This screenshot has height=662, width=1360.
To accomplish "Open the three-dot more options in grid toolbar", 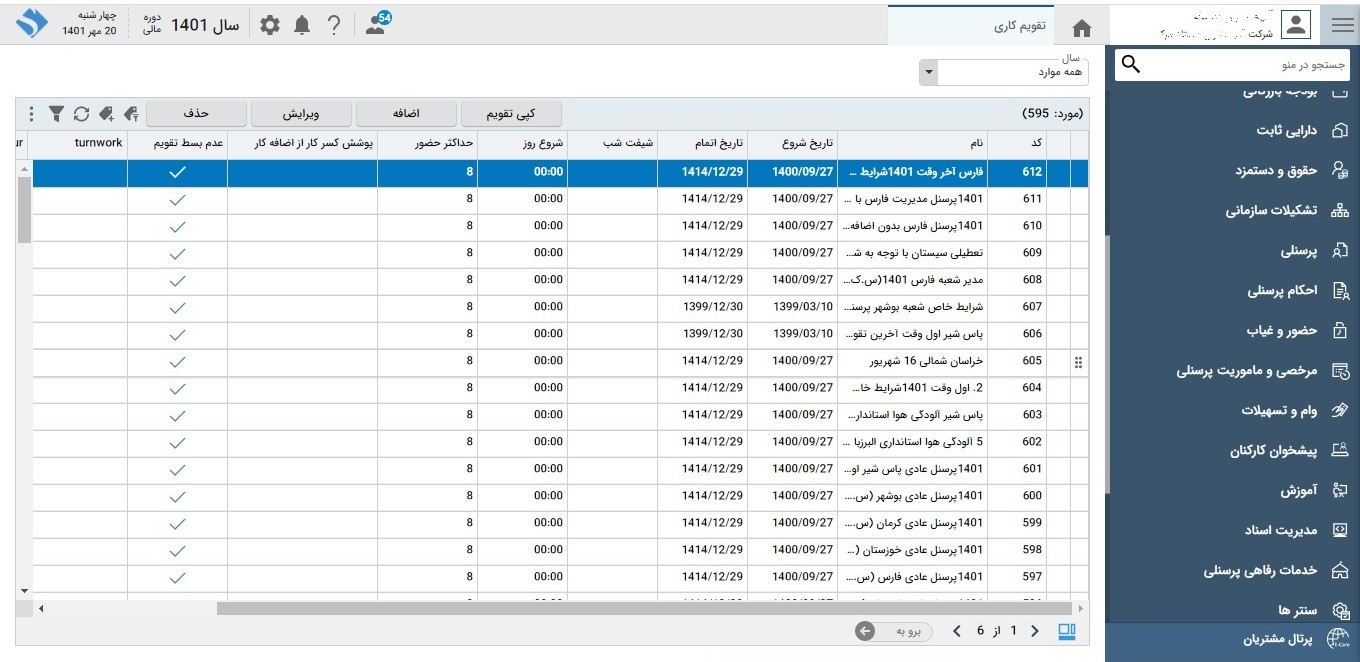I will pos(31,113).
